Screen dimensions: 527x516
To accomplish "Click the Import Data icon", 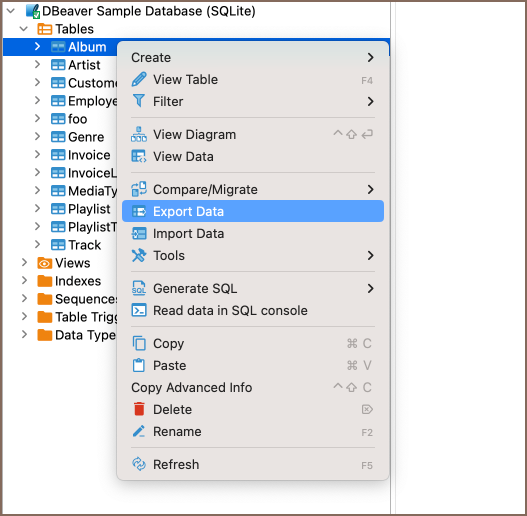I will point(139,233).
